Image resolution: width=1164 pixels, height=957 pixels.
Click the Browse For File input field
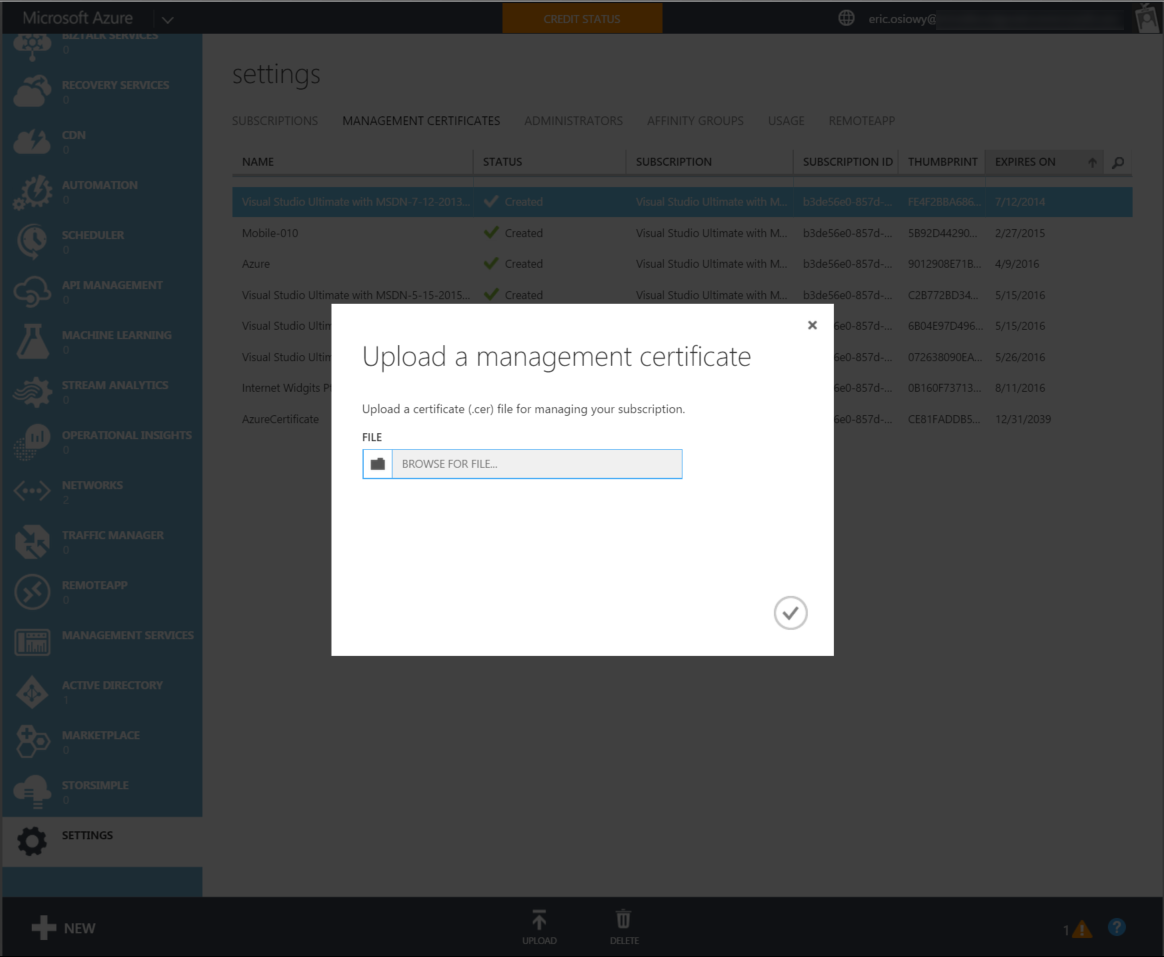pyautogui.click(x=537, y=464)
